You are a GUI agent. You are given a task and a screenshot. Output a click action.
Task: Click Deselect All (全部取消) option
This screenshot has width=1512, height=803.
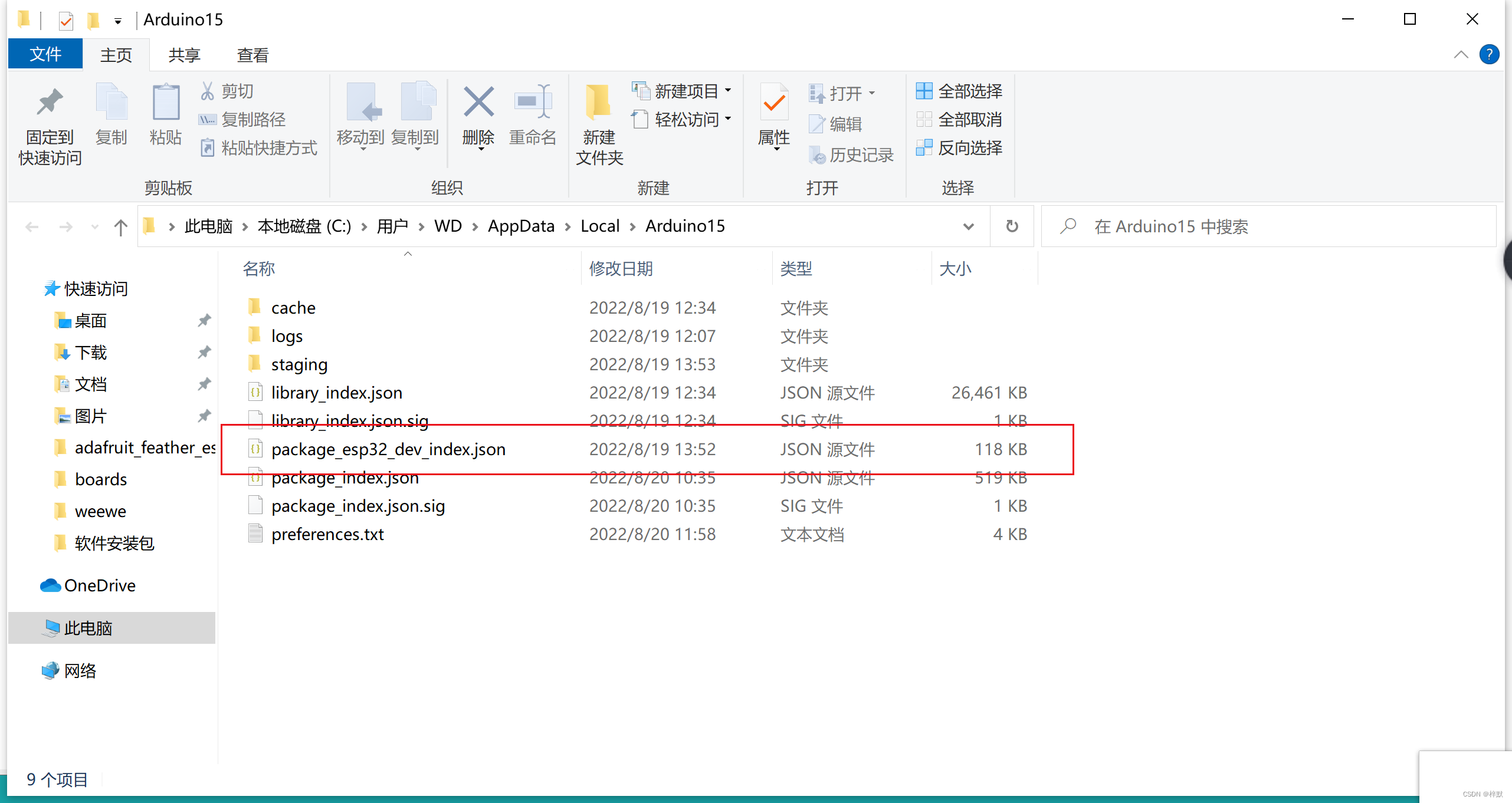(959, 120)
